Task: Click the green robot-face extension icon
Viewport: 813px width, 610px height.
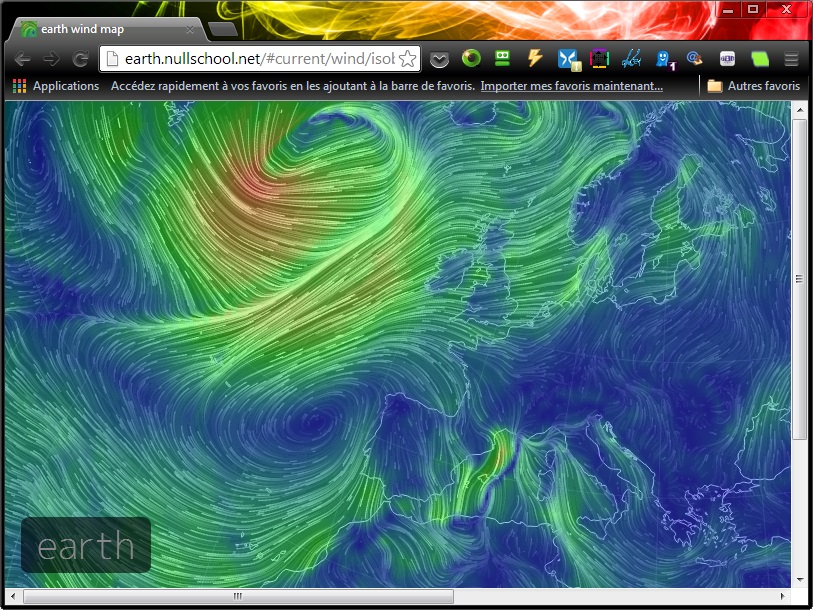Action: point(502,58)
